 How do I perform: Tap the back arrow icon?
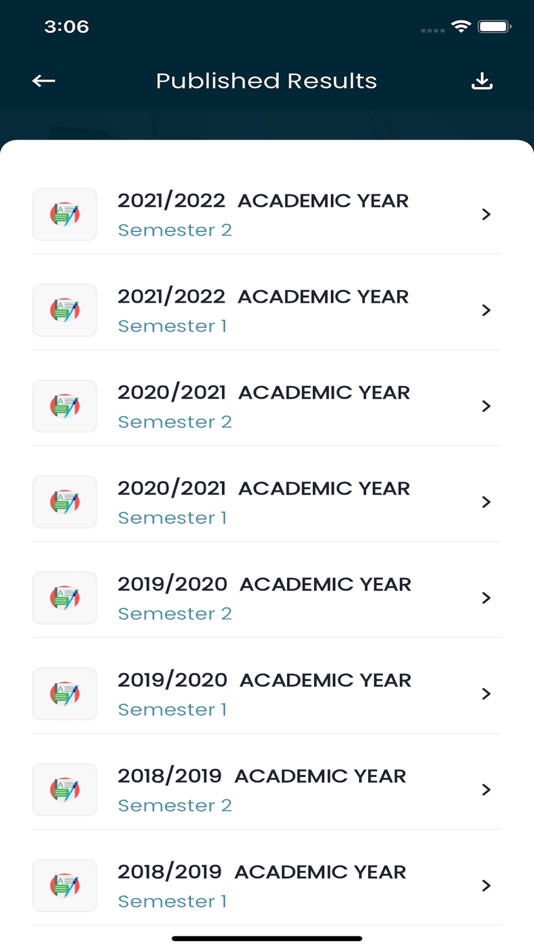click(44, 81)
